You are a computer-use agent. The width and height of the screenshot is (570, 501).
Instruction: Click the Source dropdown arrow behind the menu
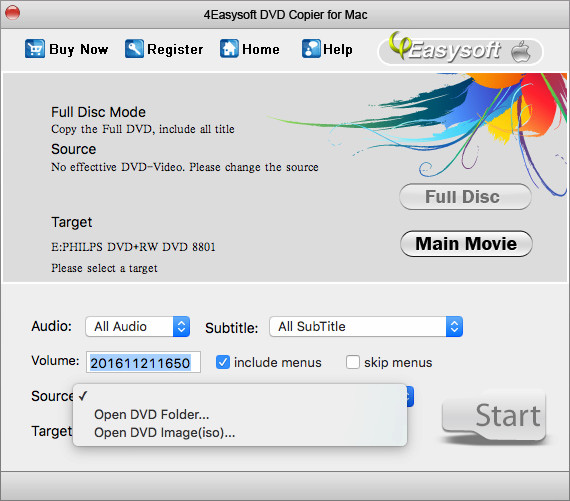tap(410, 396)
